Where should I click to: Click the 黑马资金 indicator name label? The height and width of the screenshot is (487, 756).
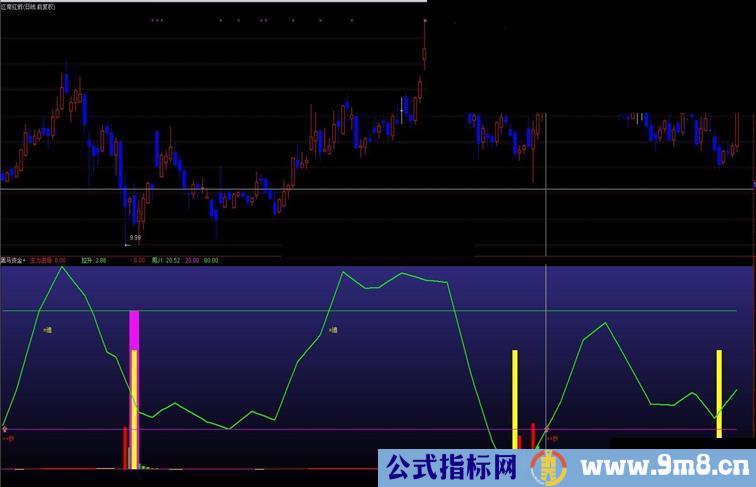pos(14,259)
